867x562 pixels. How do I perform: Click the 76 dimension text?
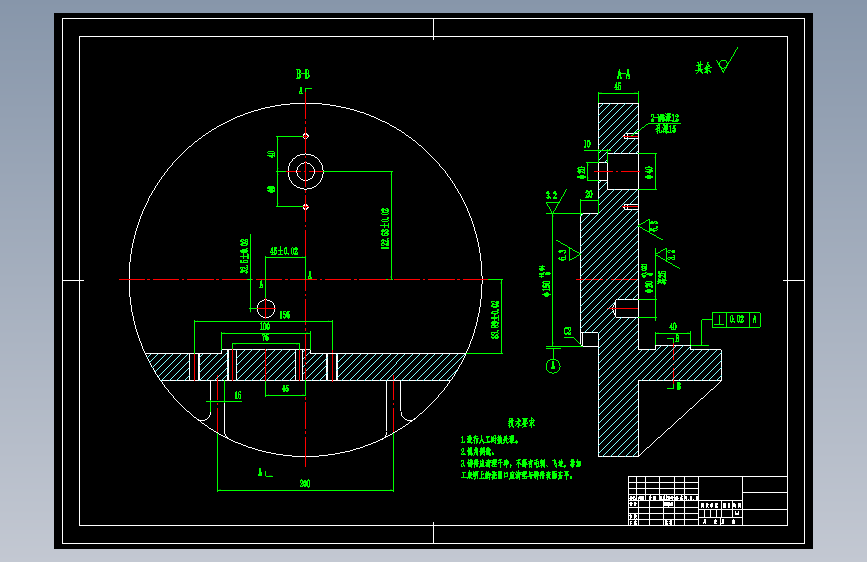click(265, 337)
